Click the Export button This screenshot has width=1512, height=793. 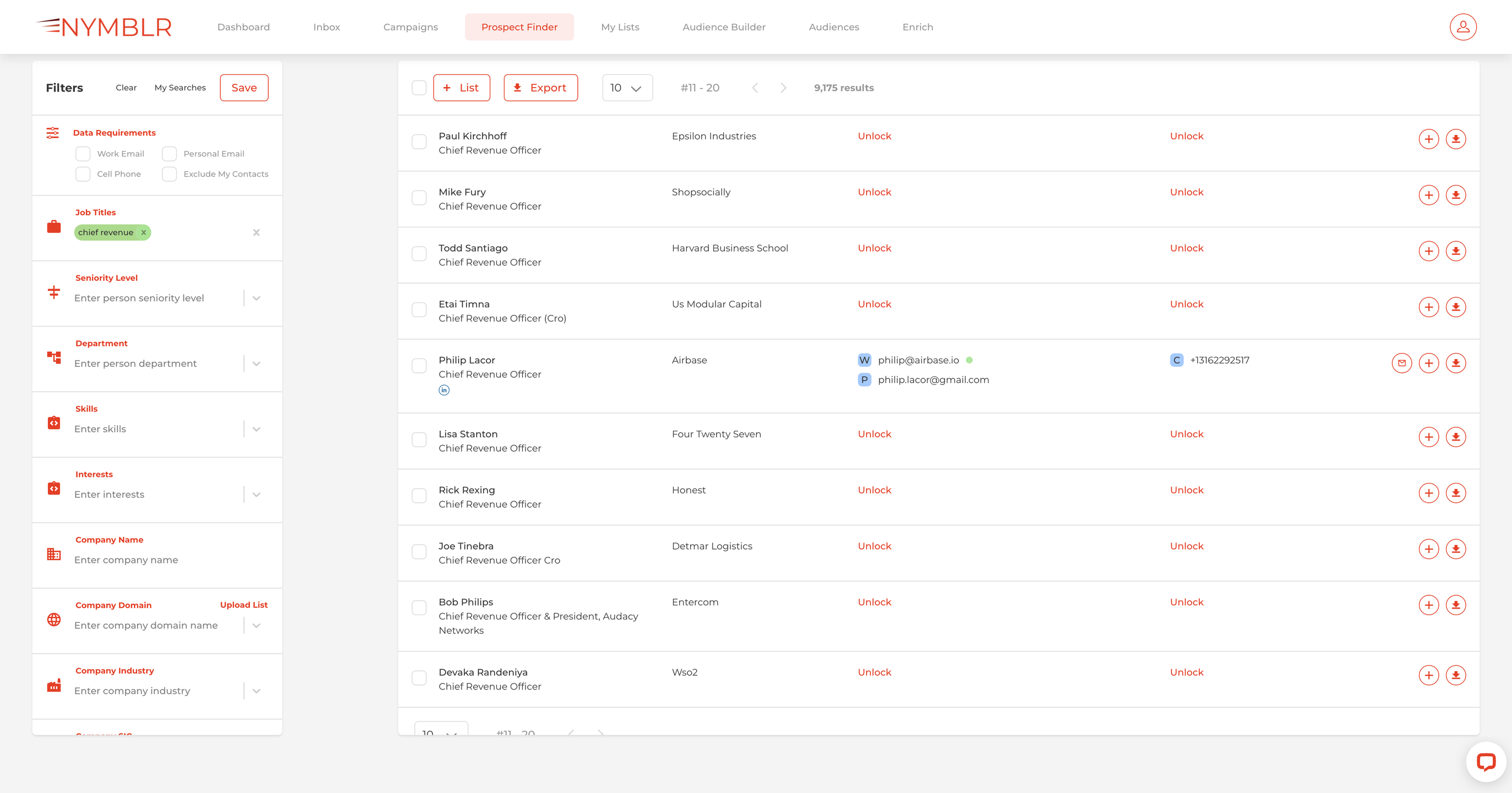tap(540, 88)
